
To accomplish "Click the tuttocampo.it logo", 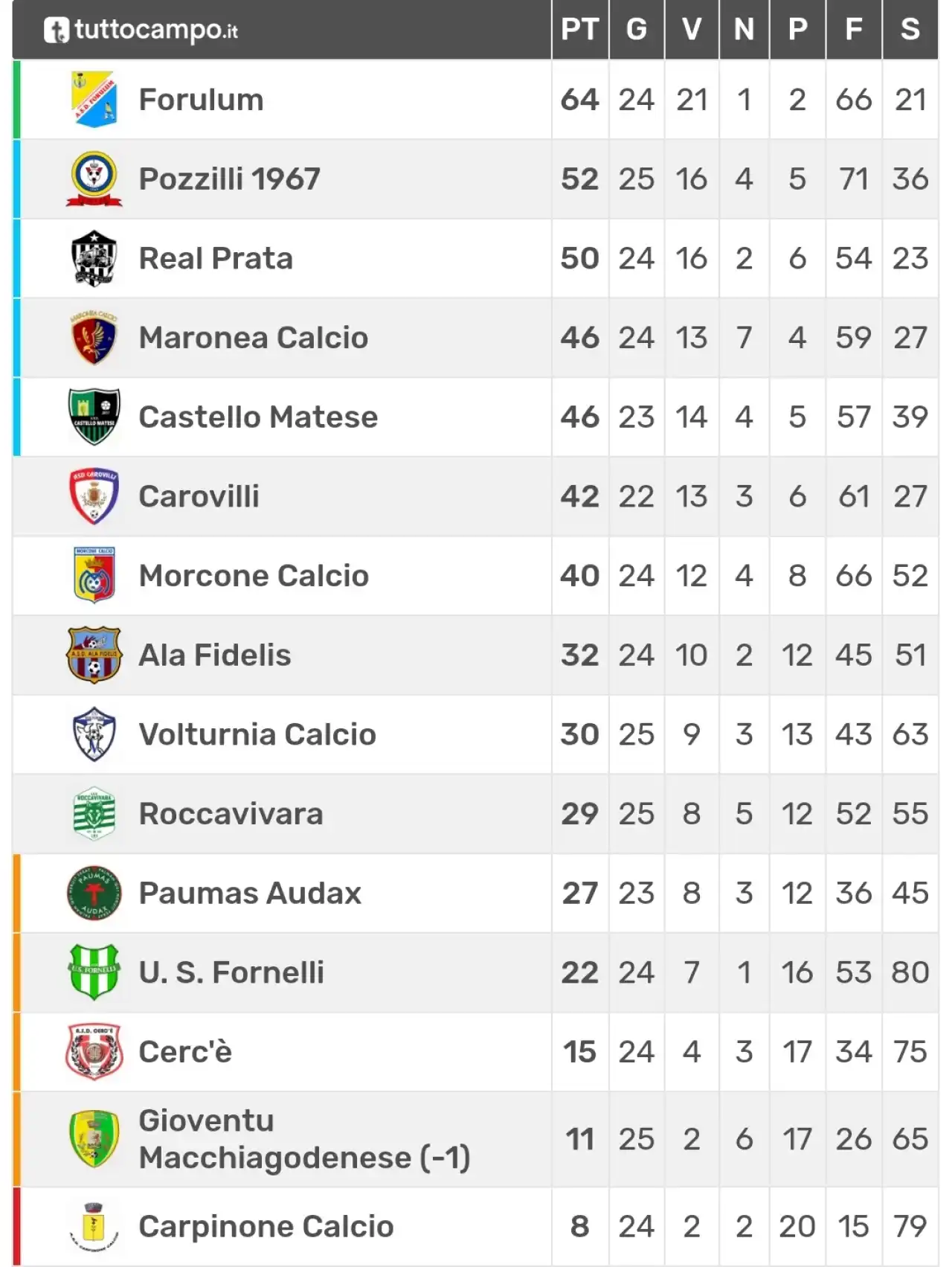I will (141, 30).
